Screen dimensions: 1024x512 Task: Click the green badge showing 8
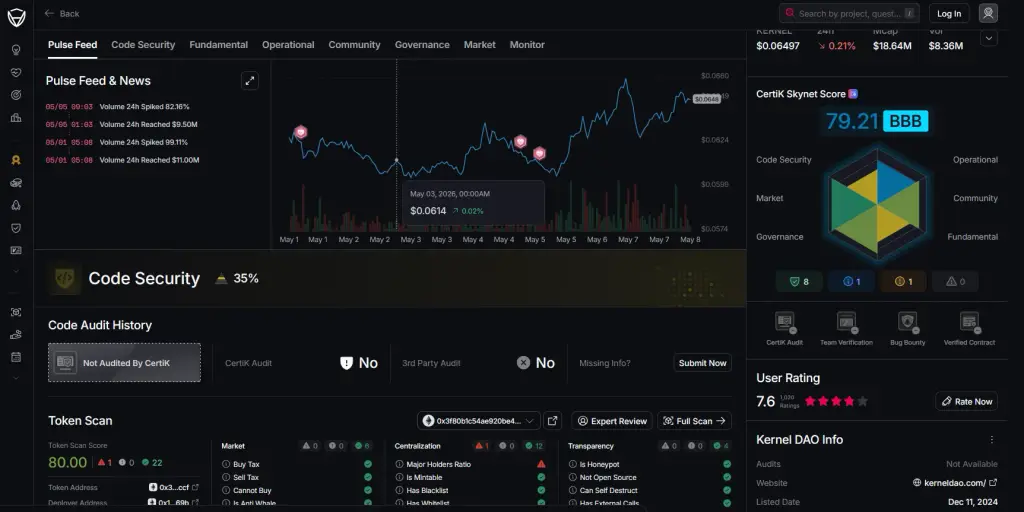coord(799,281)
